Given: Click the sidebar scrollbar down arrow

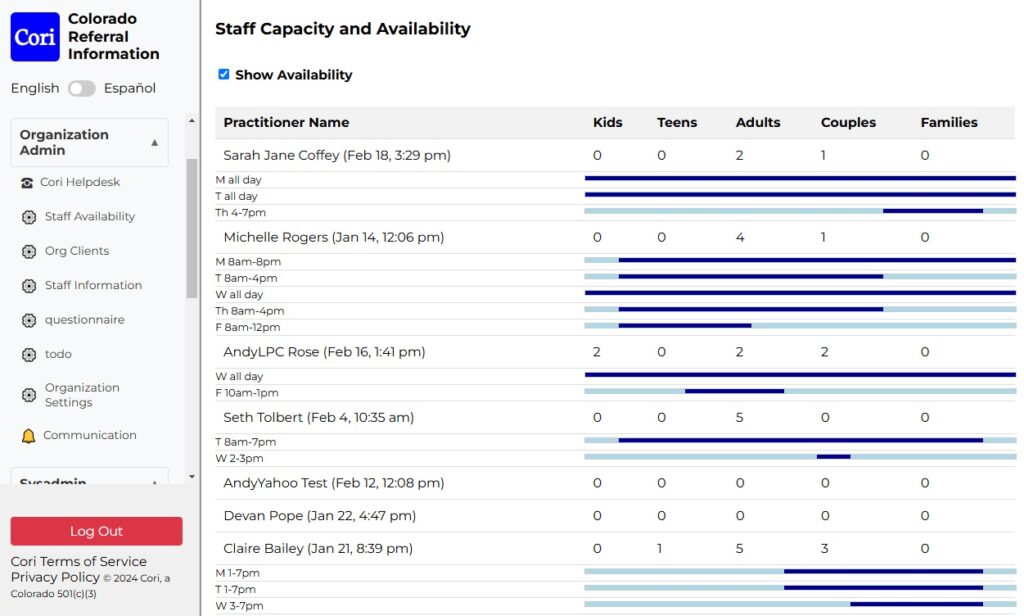Looking at the screenshot, I should click(x=192, y=477).
